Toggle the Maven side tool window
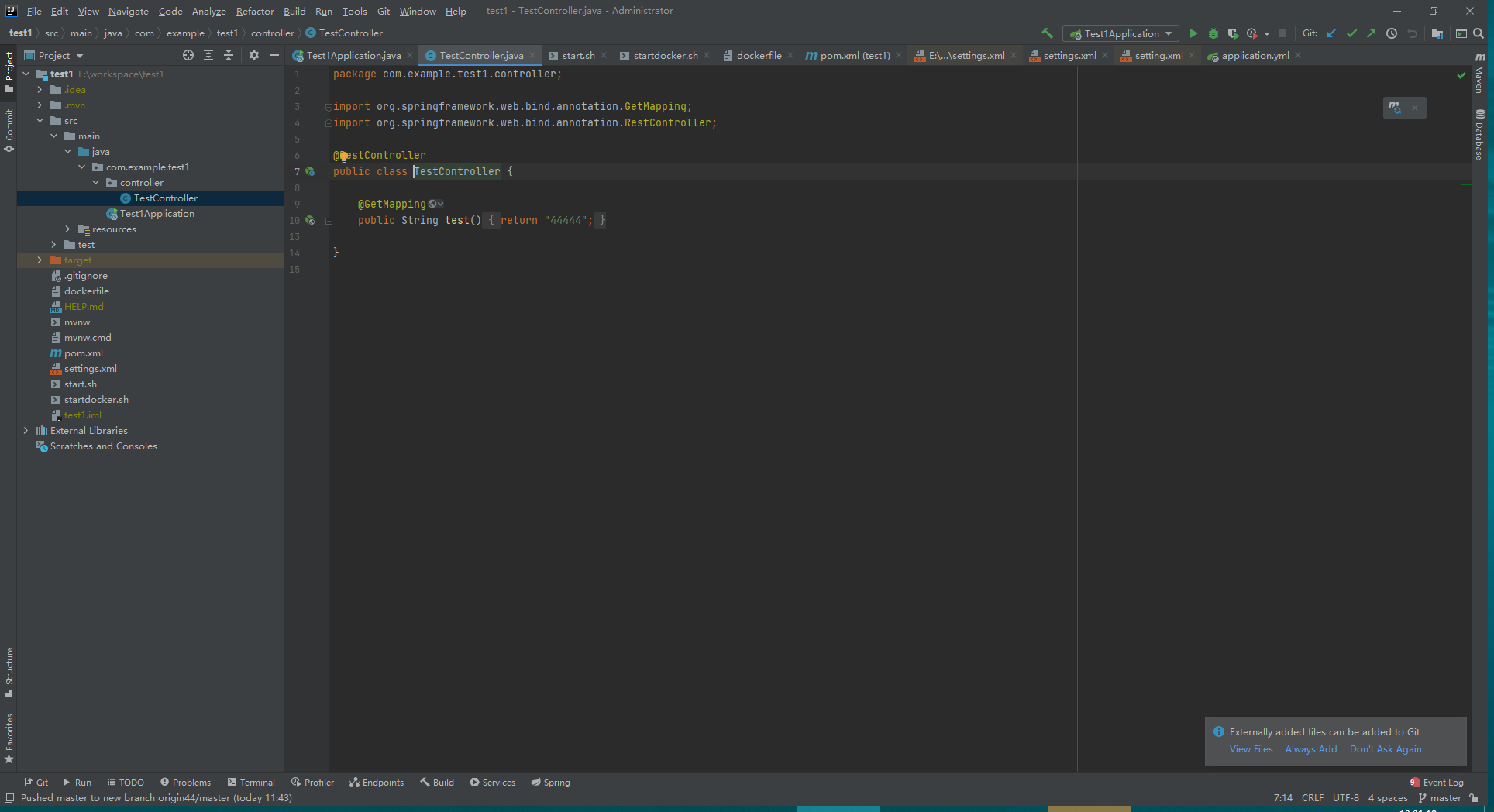The width and height of the screenshot is (1494, 812). (x=1479, y=73)
